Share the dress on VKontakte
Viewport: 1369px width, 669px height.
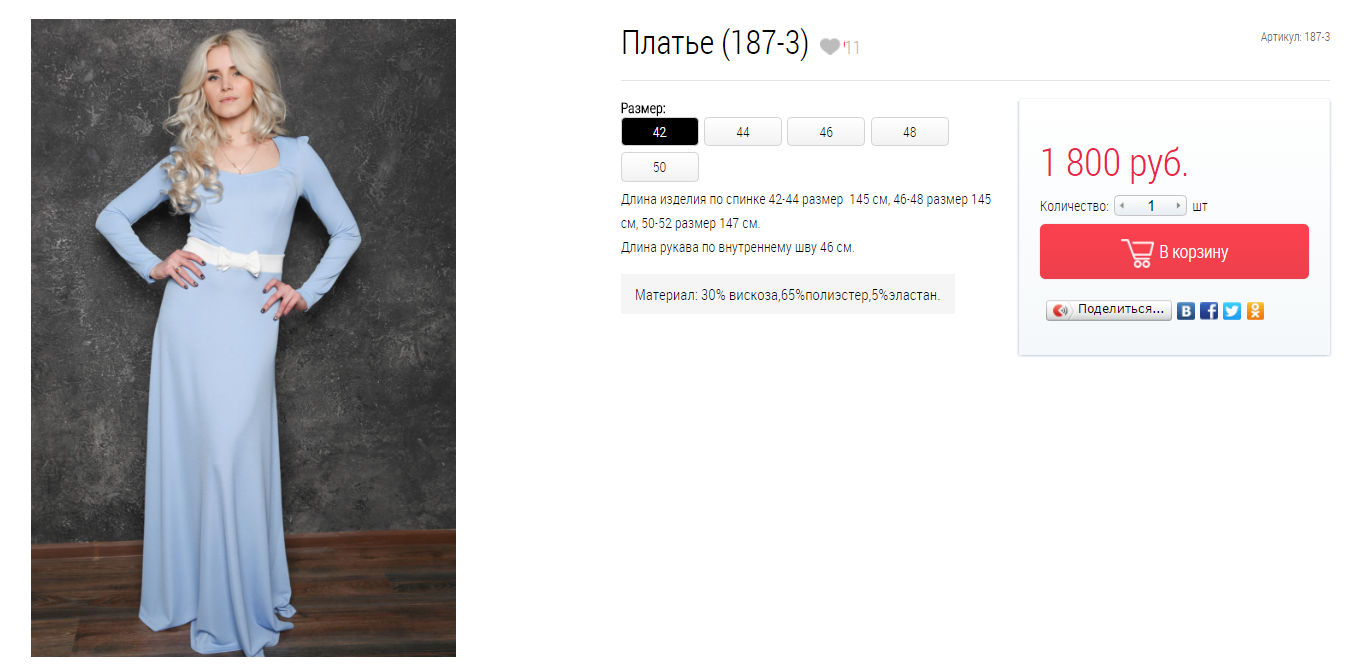tap(1186, 311)
